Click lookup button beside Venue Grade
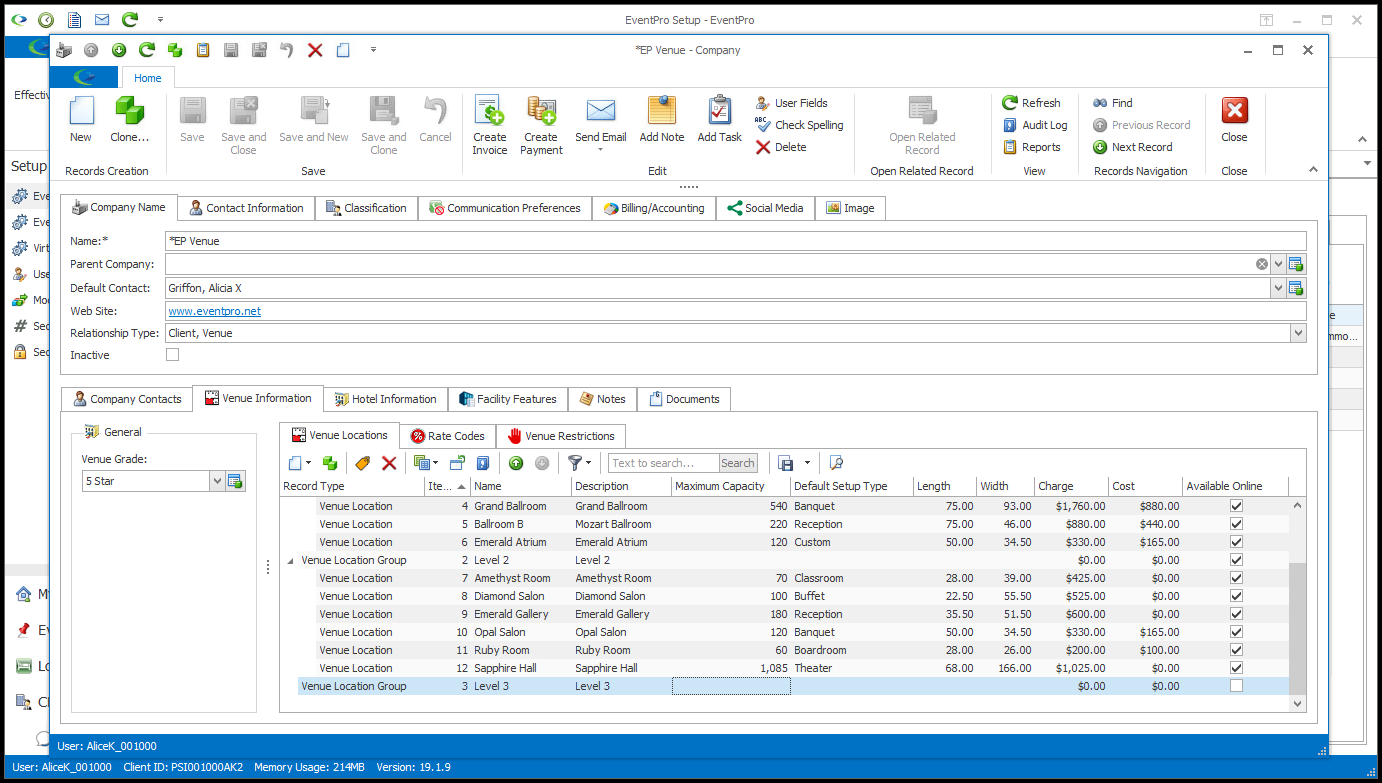The width and height of the screenshot is (1382, 783). (235, 481)
